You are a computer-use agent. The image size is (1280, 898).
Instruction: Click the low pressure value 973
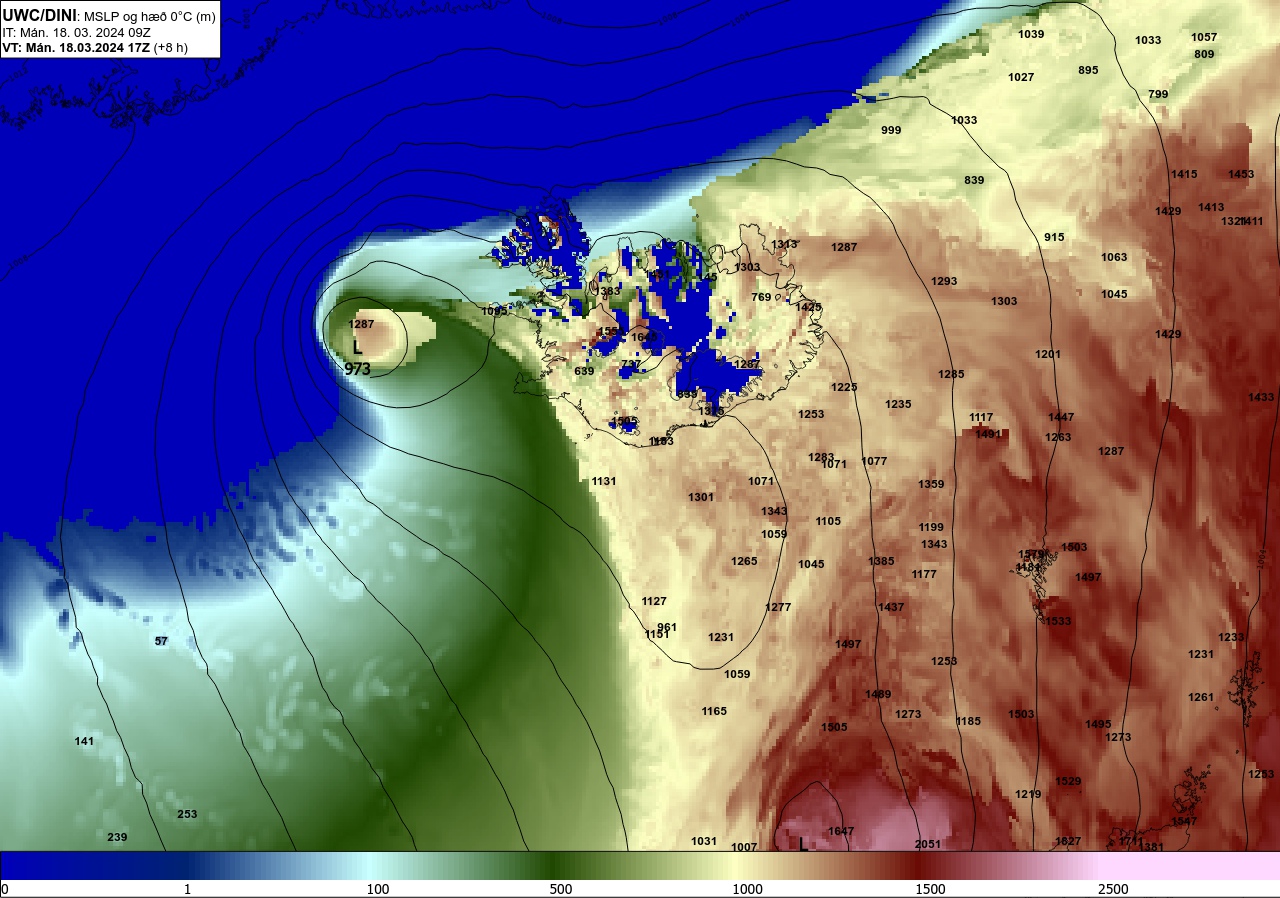pos(357,369)
